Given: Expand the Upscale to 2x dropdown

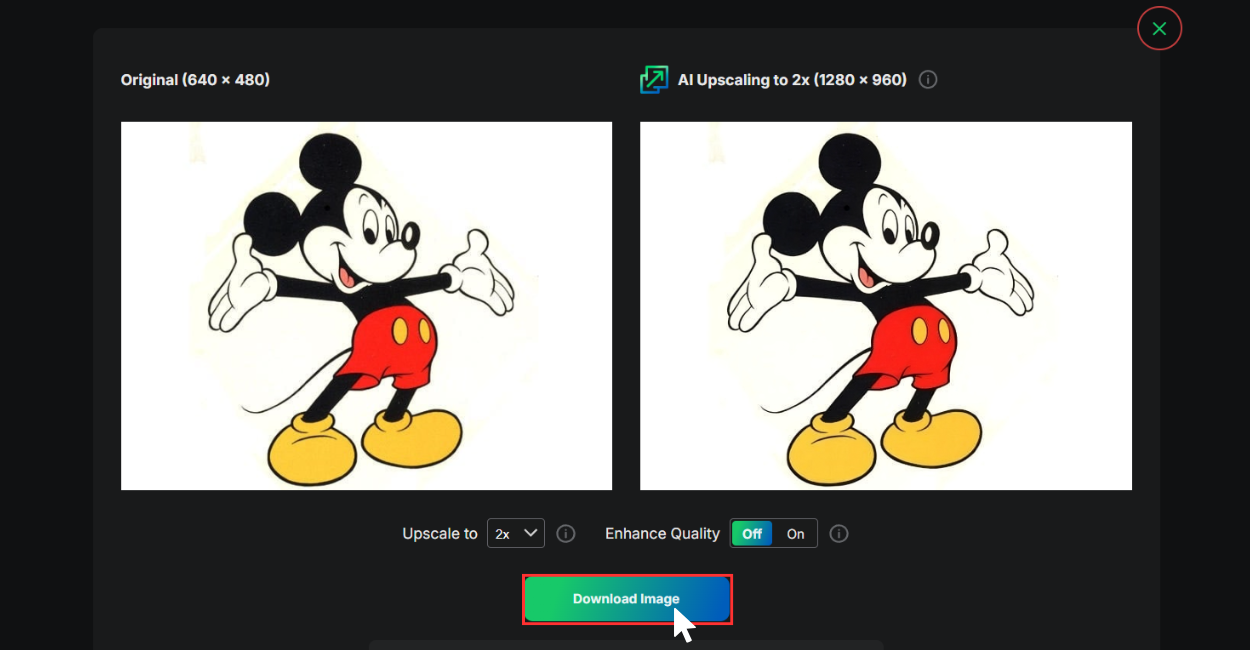Looking at the screenshot, I should 516,533.
